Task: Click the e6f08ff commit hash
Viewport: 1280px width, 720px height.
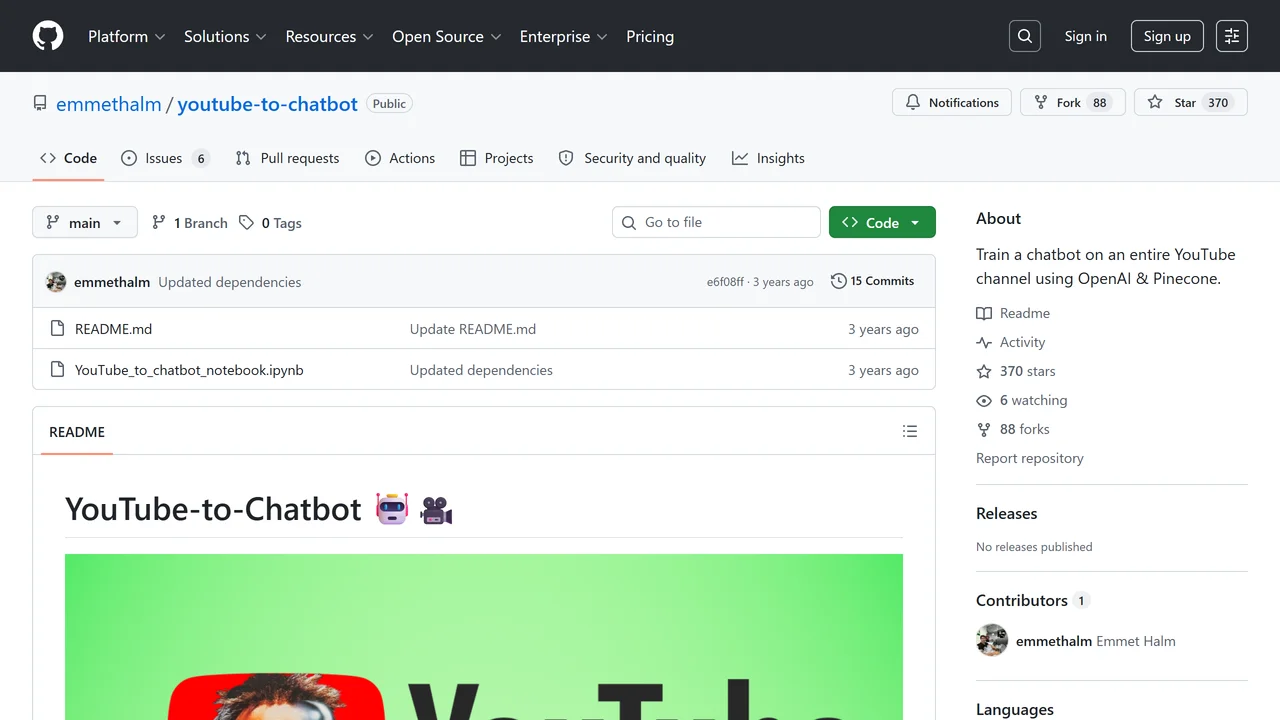Action: 725,282
